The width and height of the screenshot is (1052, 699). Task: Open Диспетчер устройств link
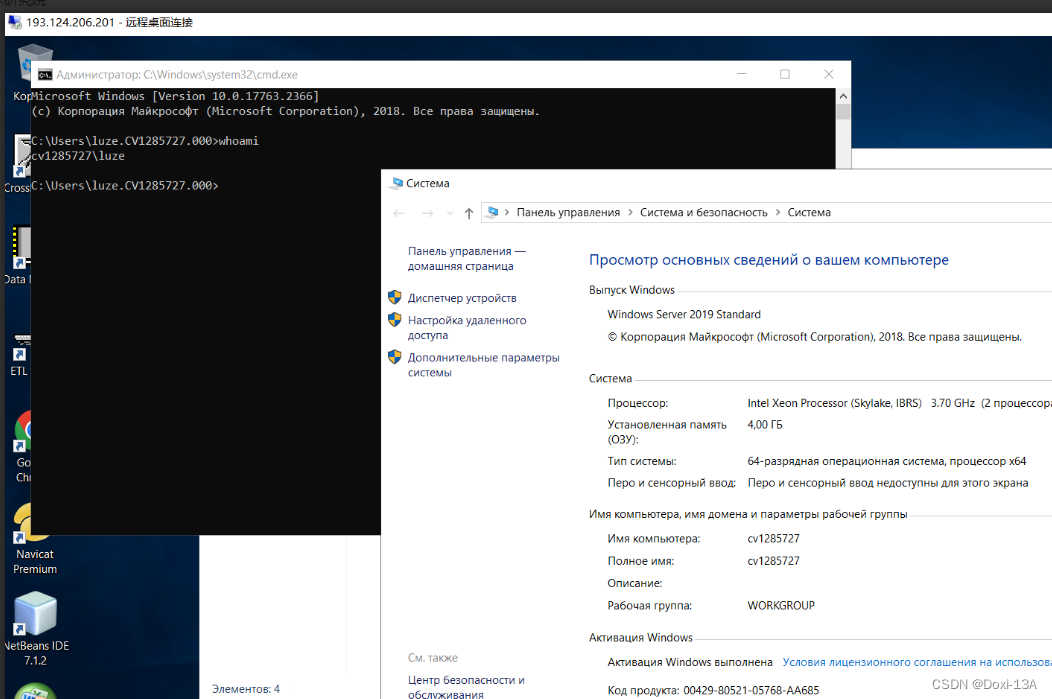click(462, 298)
